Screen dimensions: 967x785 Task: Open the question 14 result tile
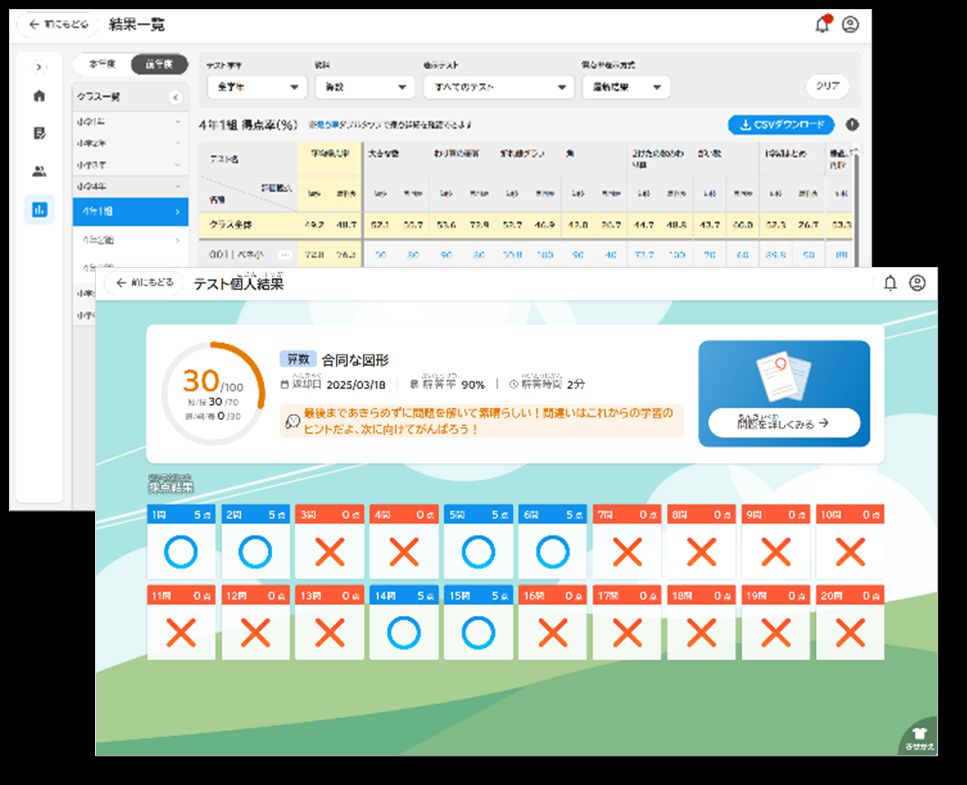coord(403,623)
